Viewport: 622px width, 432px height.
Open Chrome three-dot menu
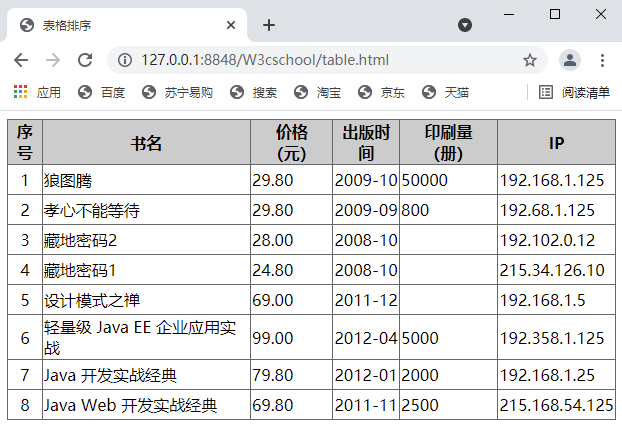603,60
